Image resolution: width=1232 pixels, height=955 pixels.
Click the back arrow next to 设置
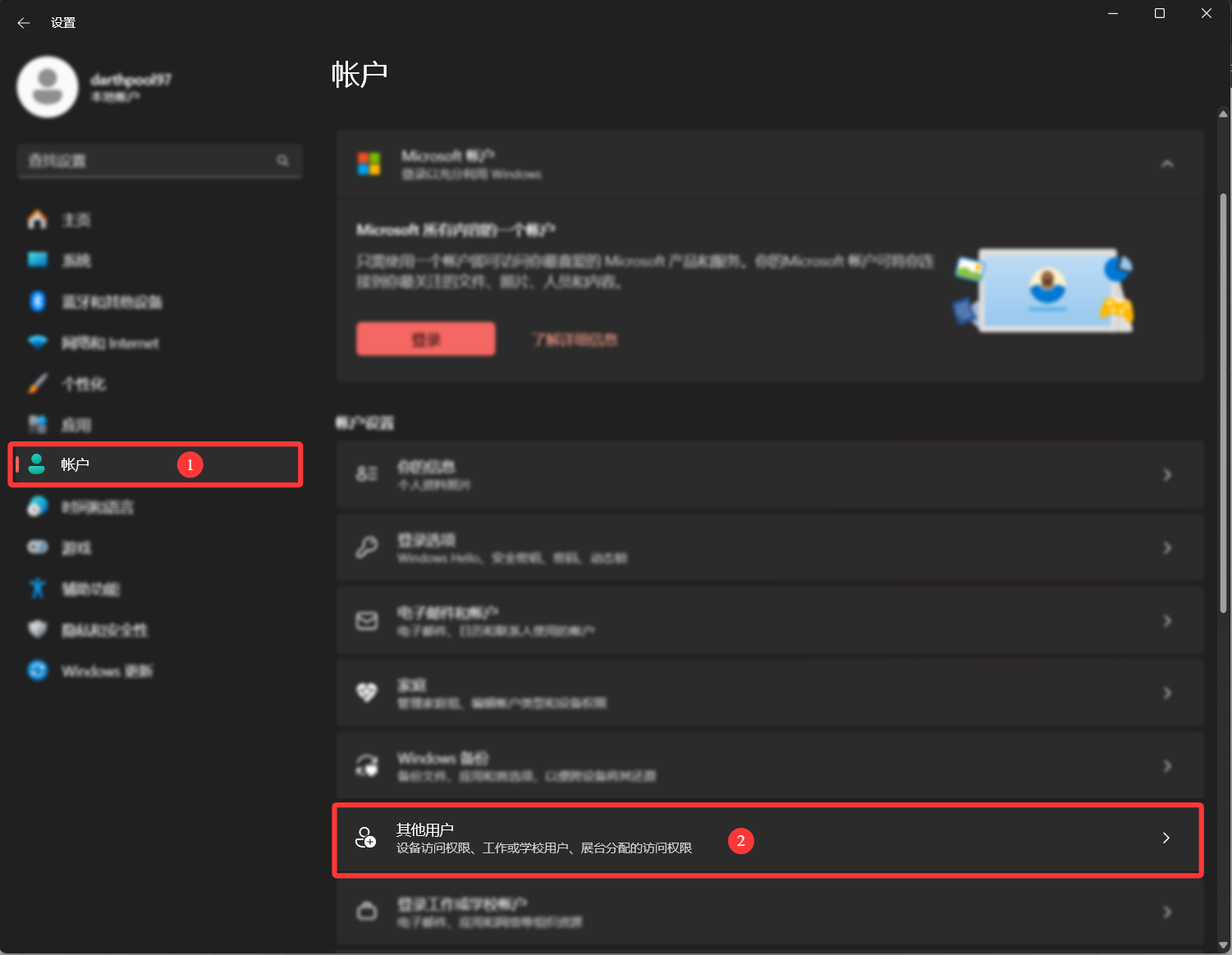click(x=23, y=23)
